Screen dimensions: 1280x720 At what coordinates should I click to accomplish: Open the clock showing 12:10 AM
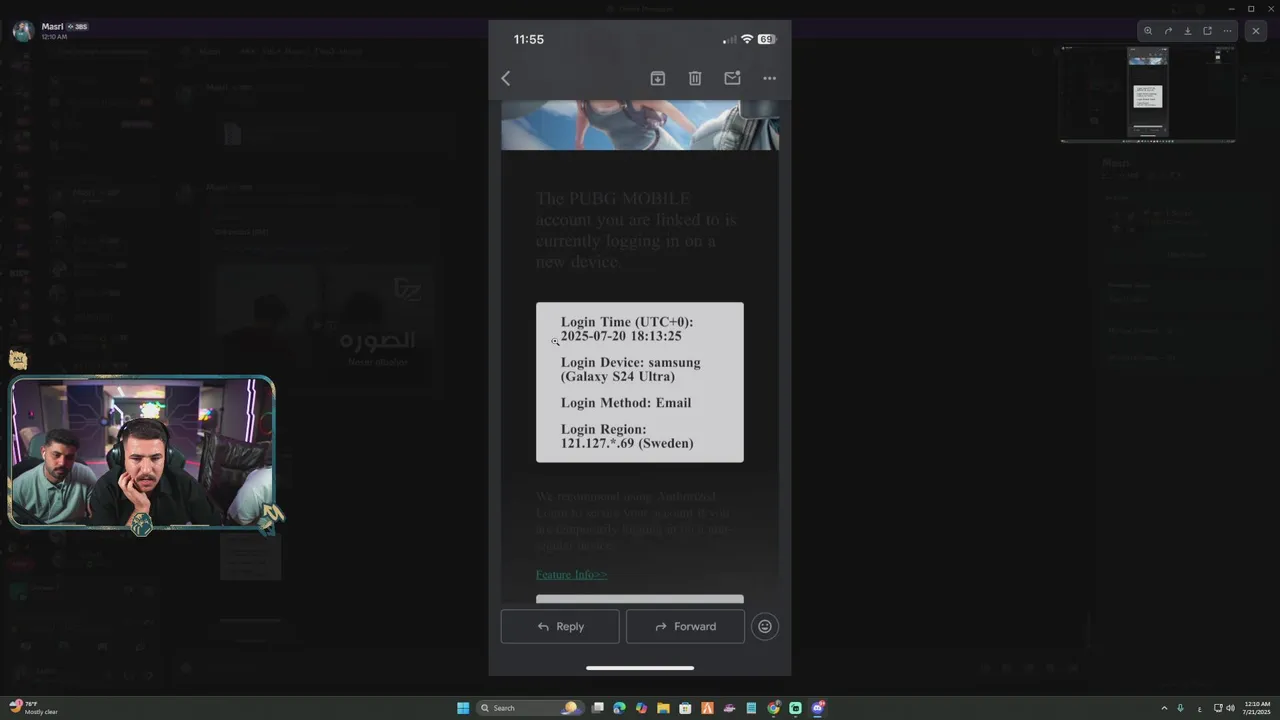[x=1257, y=708]
